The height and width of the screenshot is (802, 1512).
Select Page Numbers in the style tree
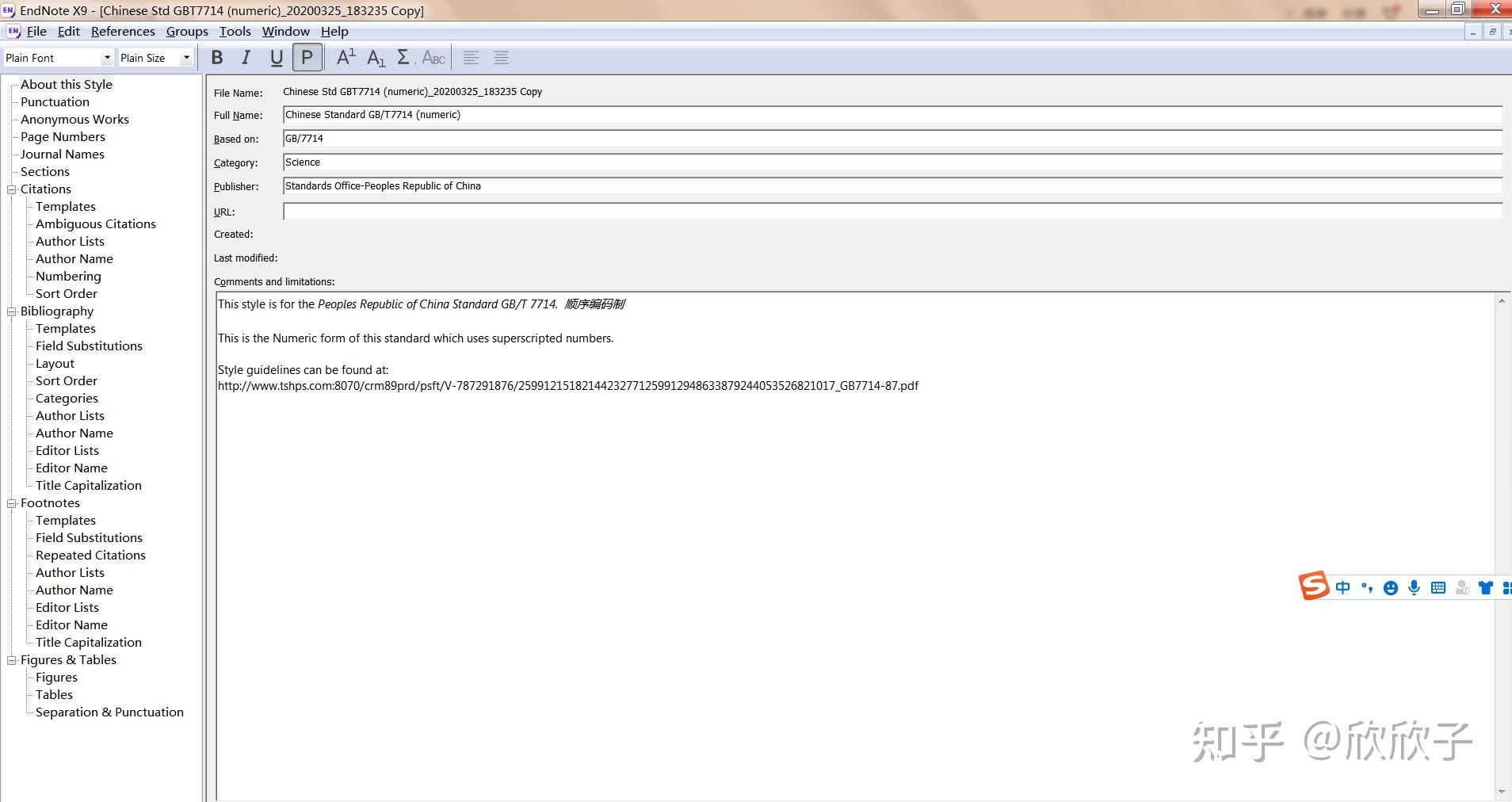coord(63,137)
